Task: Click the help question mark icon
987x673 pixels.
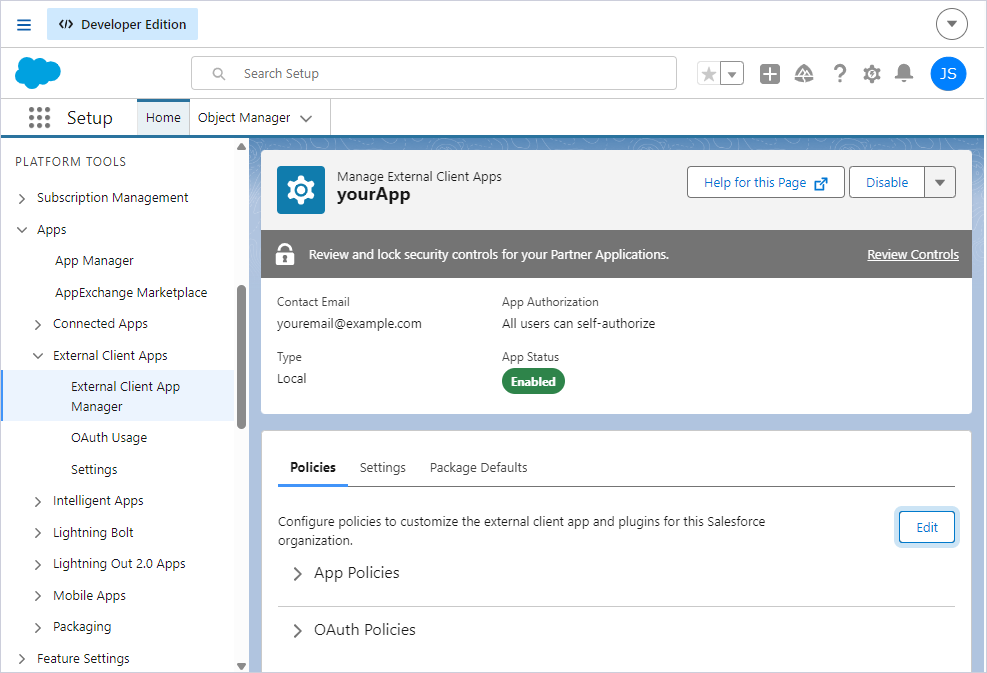Action: 839,74
